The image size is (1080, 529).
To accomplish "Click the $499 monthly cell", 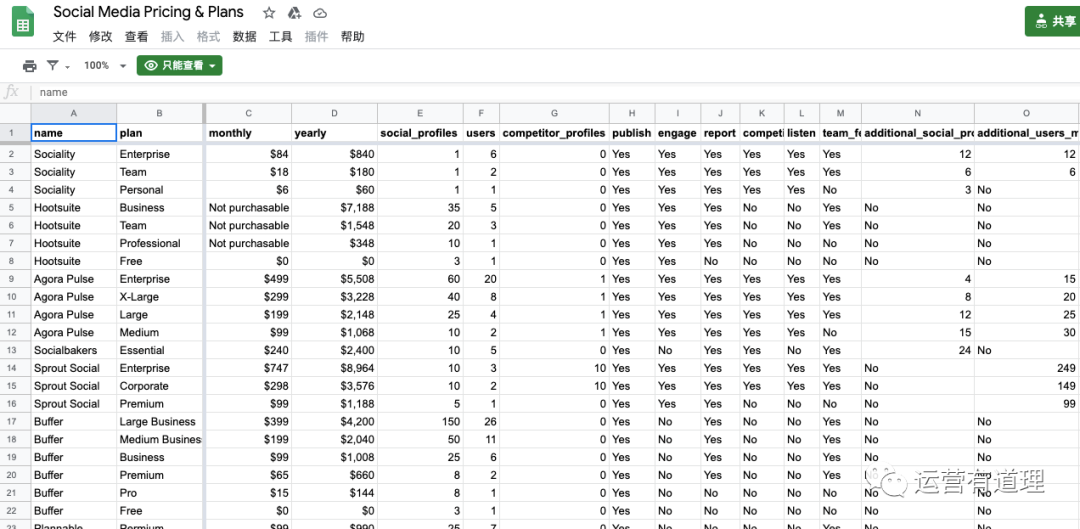I will [x=249, y=279].
